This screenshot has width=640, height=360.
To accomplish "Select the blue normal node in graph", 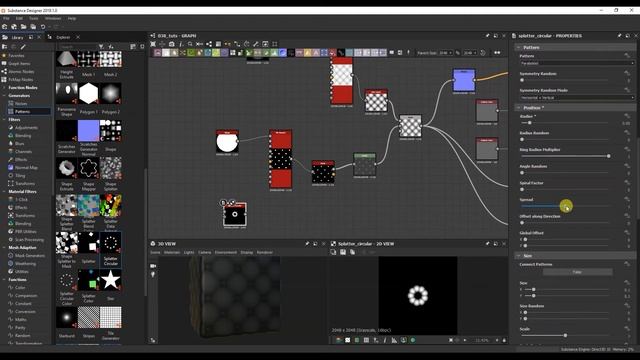I will pyautogui.click(x=464, y=80).
